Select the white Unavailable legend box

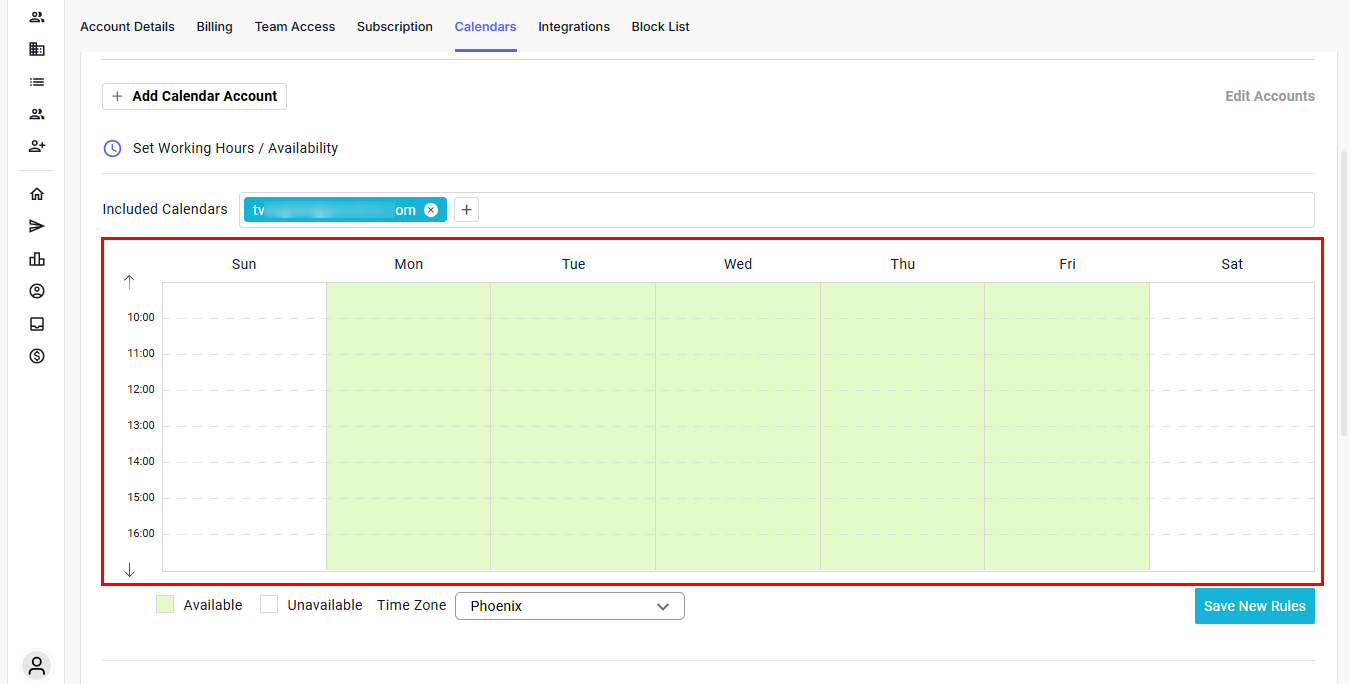click(269, 605)
